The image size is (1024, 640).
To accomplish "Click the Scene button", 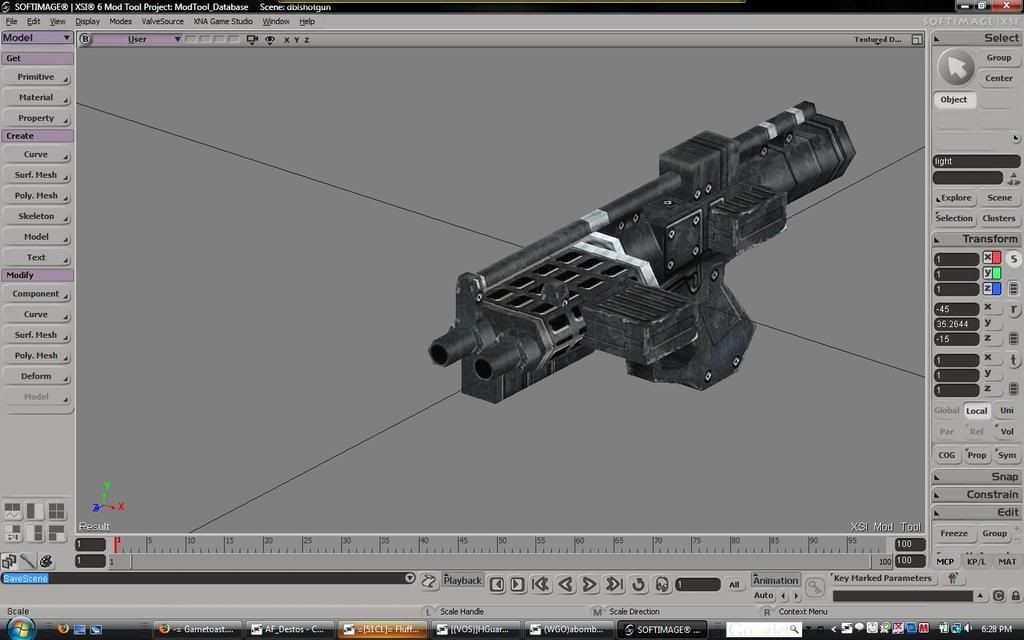I will [x=999, y=198].
